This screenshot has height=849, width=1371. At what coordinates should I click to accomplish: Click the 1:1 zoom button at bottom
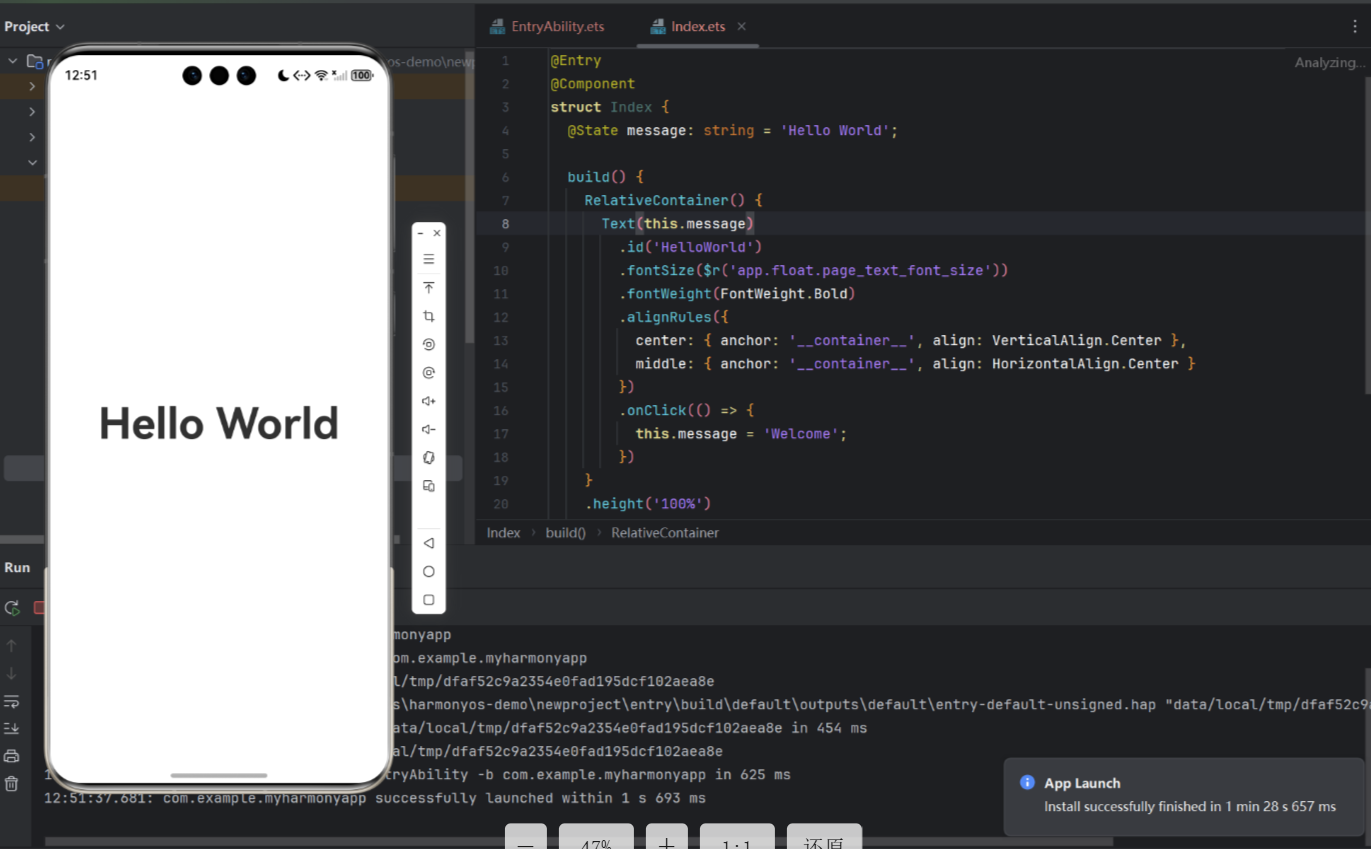[737, 838]
